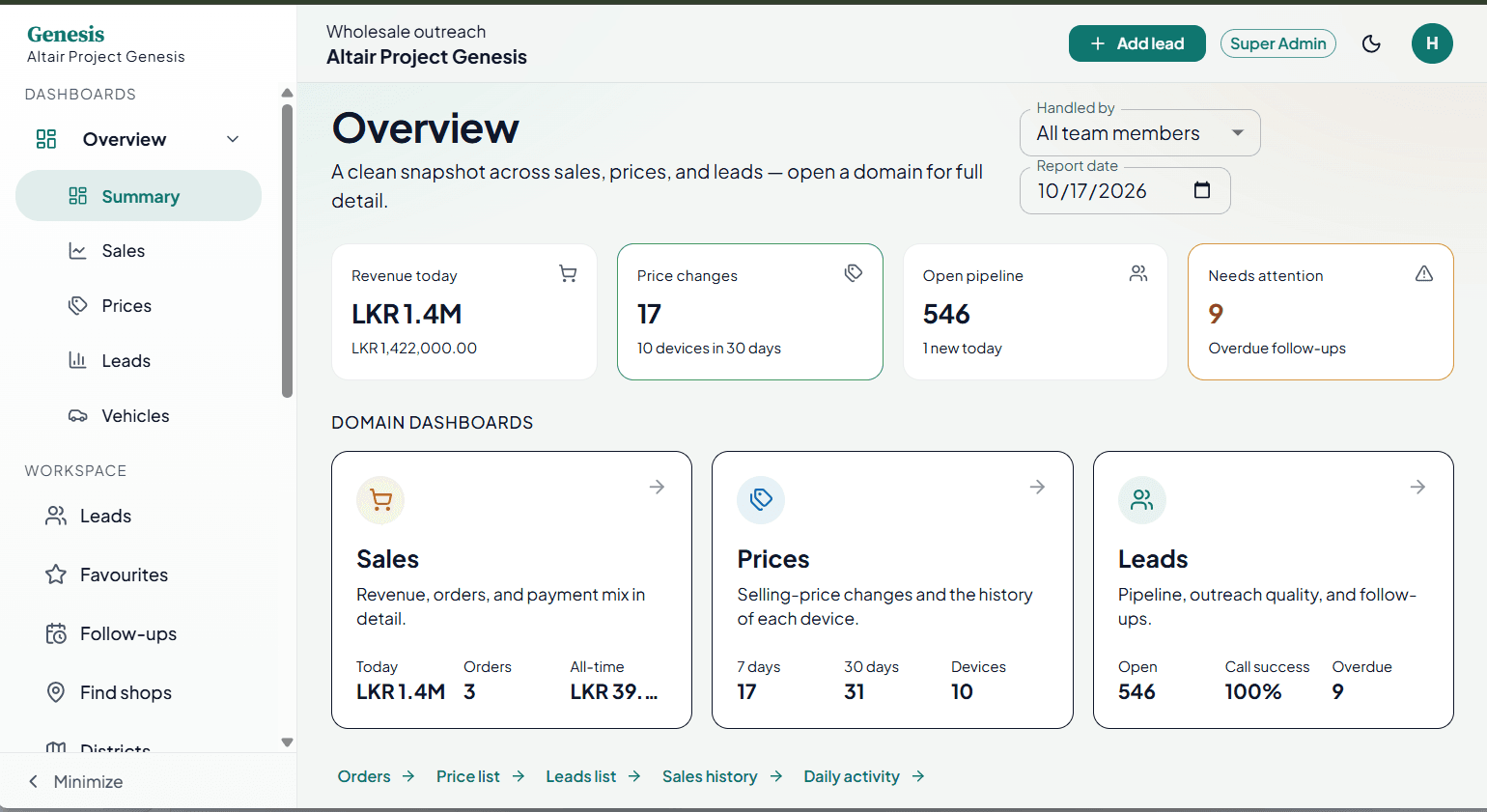
Task: Click the Sales line chart icon
Action: click(78, 251)
